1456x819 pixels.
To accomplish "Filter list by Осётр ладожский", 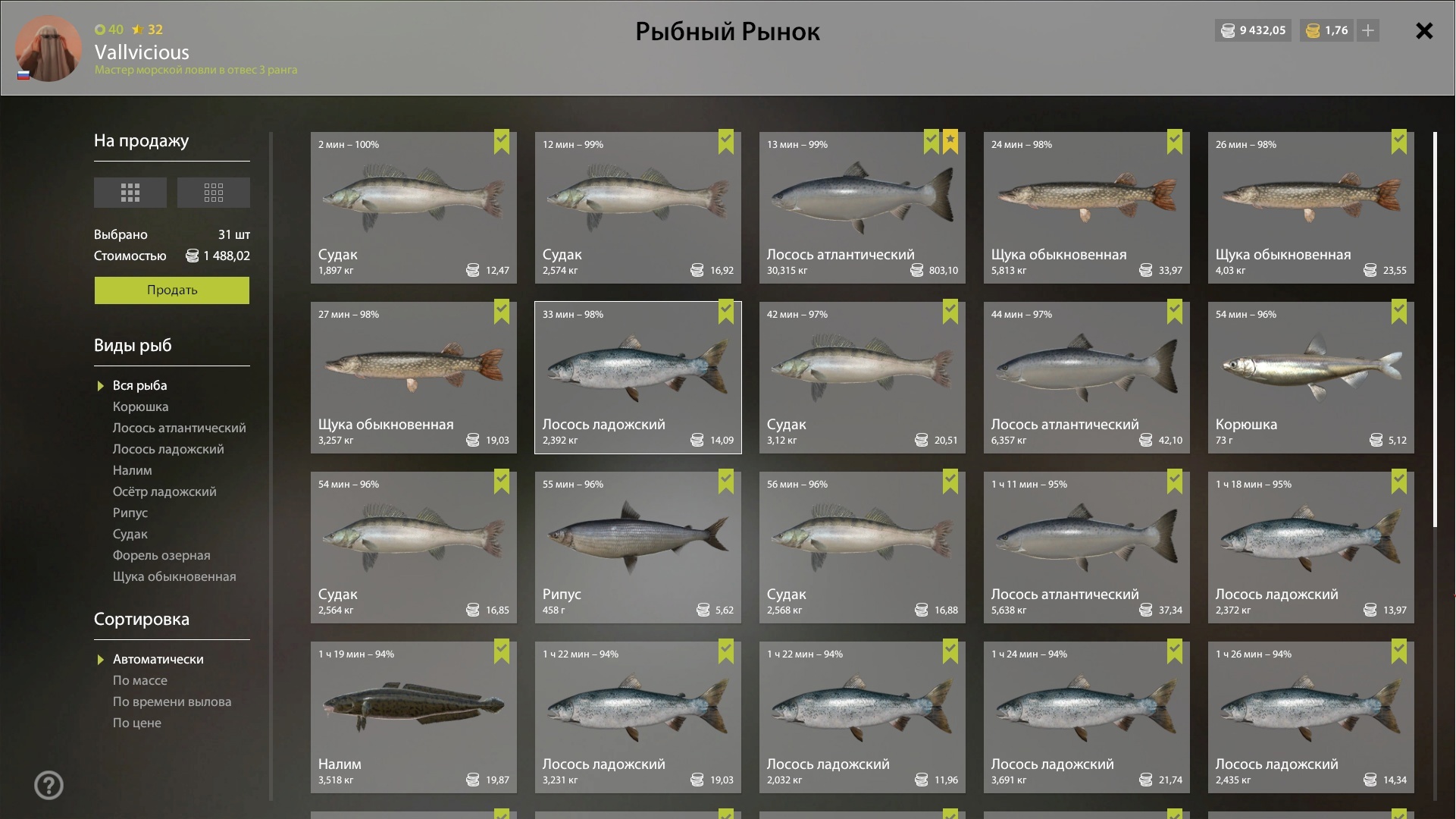I will pos(164,491).
